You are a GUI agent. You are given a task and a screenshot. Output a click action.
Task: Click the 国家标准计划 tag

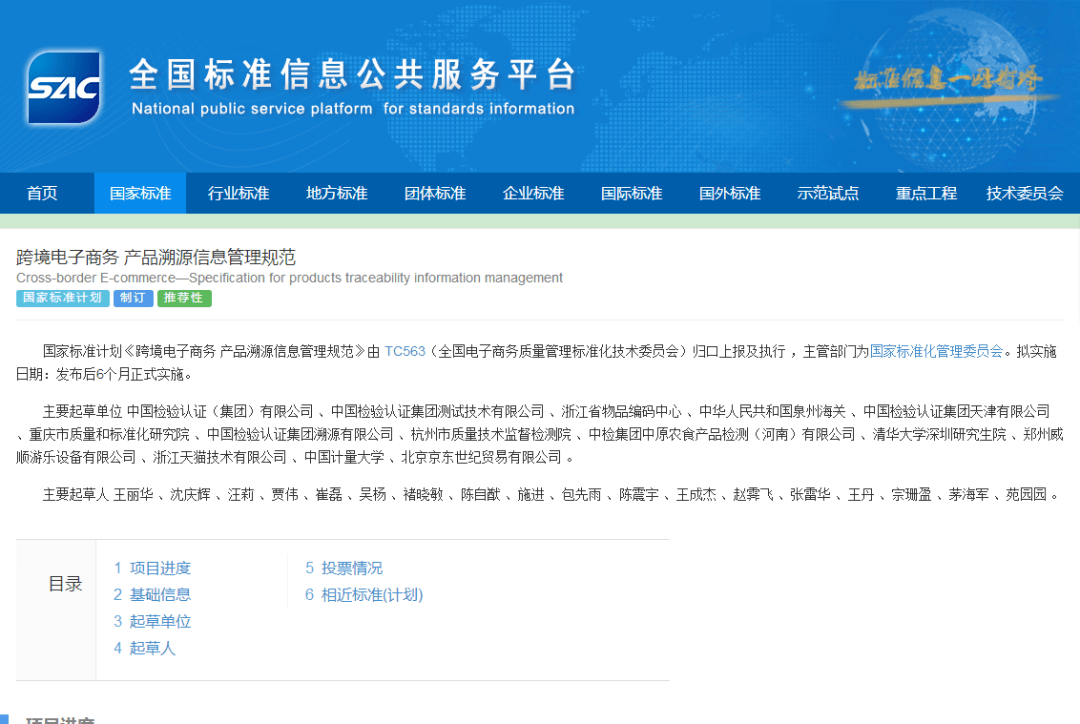coord(63,298)
